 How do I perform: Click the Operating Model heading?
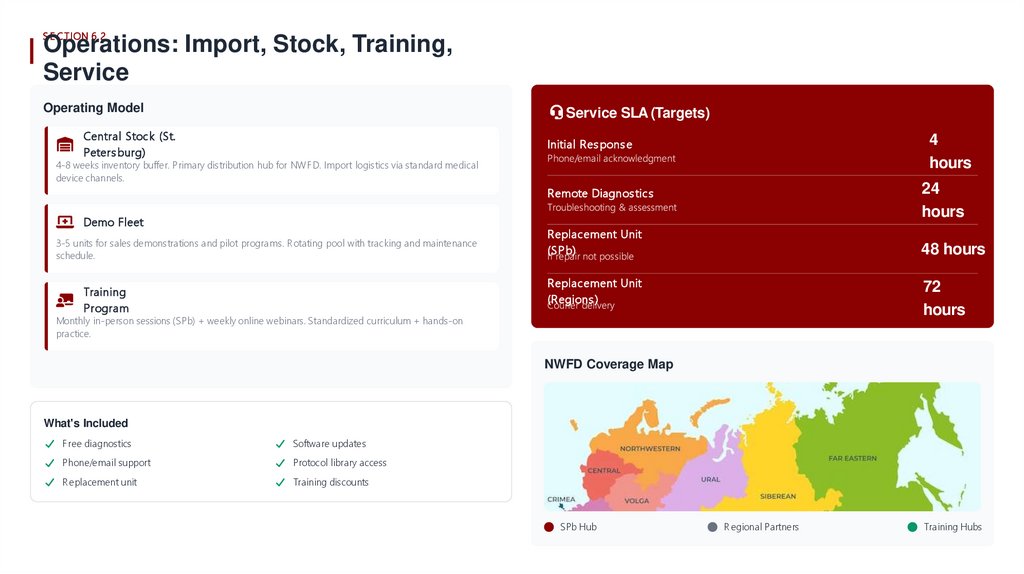tap(93, 108)
